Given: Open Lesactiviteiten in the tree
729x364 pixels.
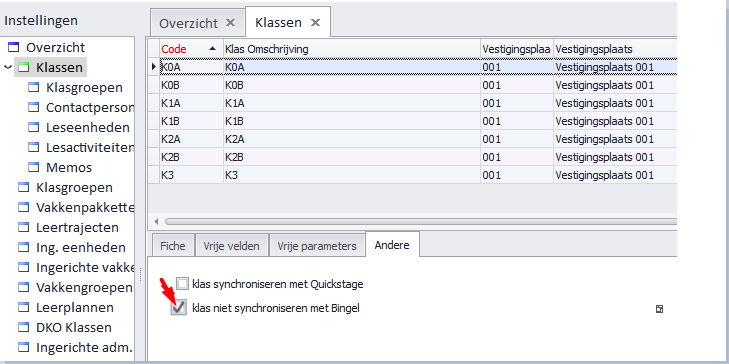Looking at the screenshot, I should 90,147.
